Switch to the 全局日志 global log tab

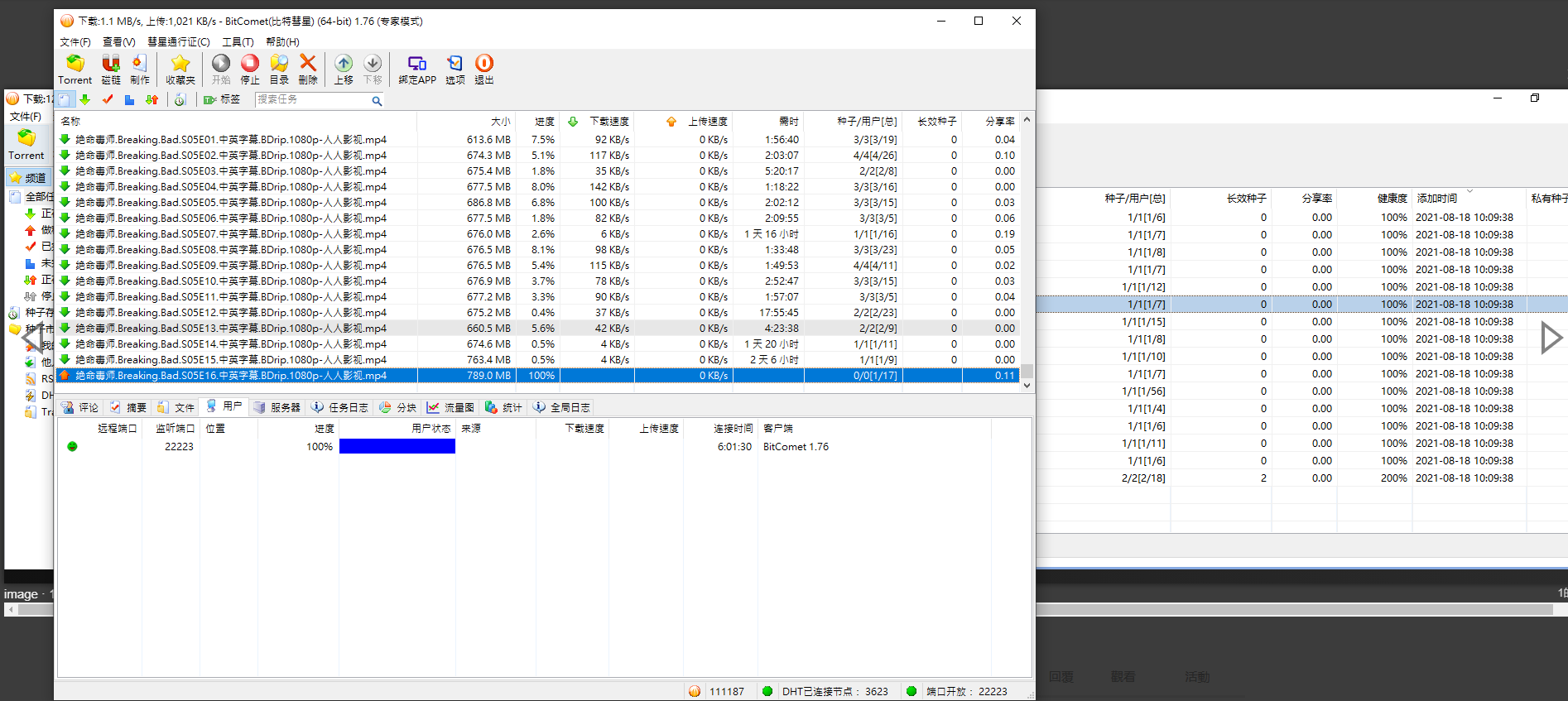(x=562, y=407)
